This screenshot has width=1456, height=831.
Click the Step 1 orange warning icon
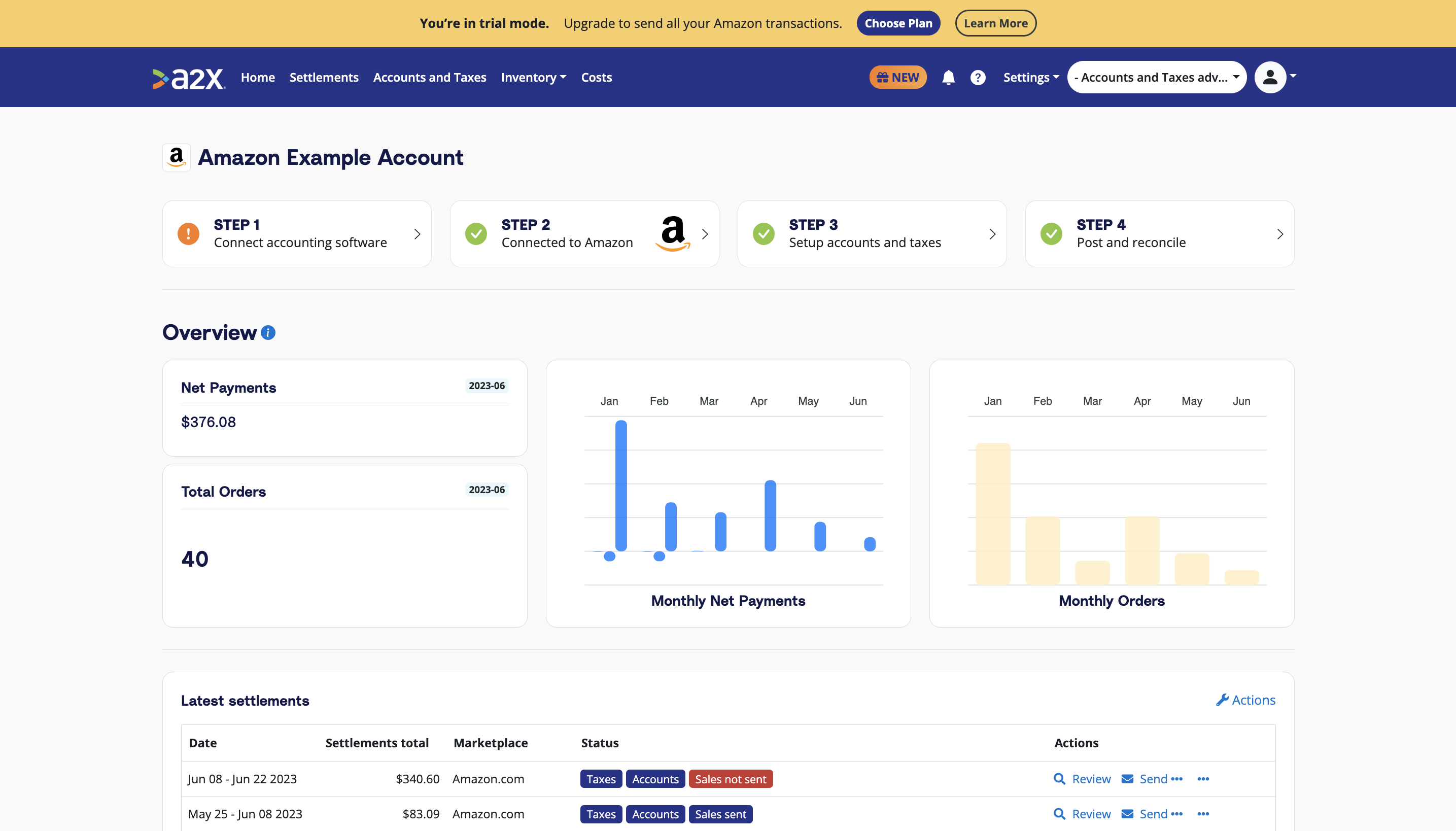coord(188,233)
